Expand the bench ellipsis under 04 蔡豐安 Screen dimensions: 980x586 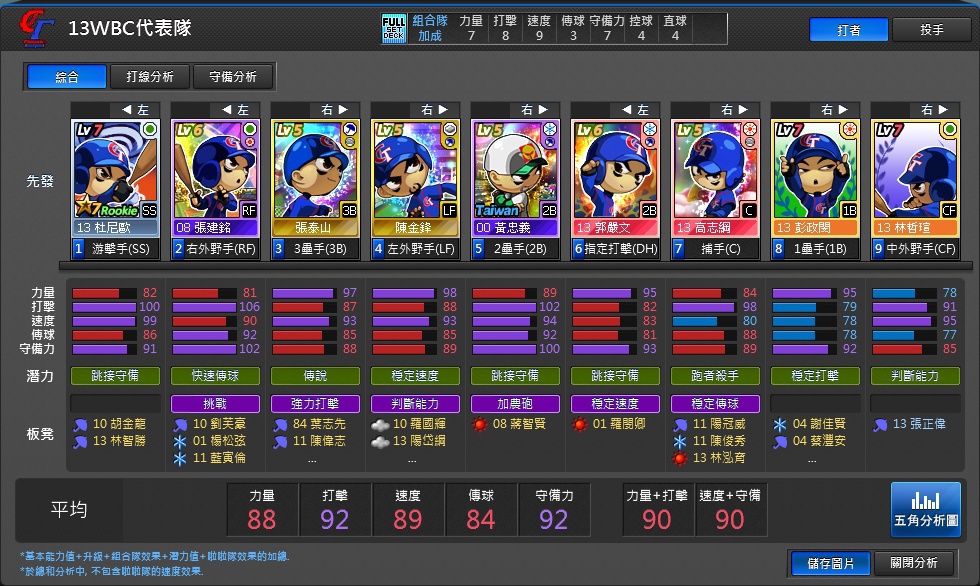(812, 459)
